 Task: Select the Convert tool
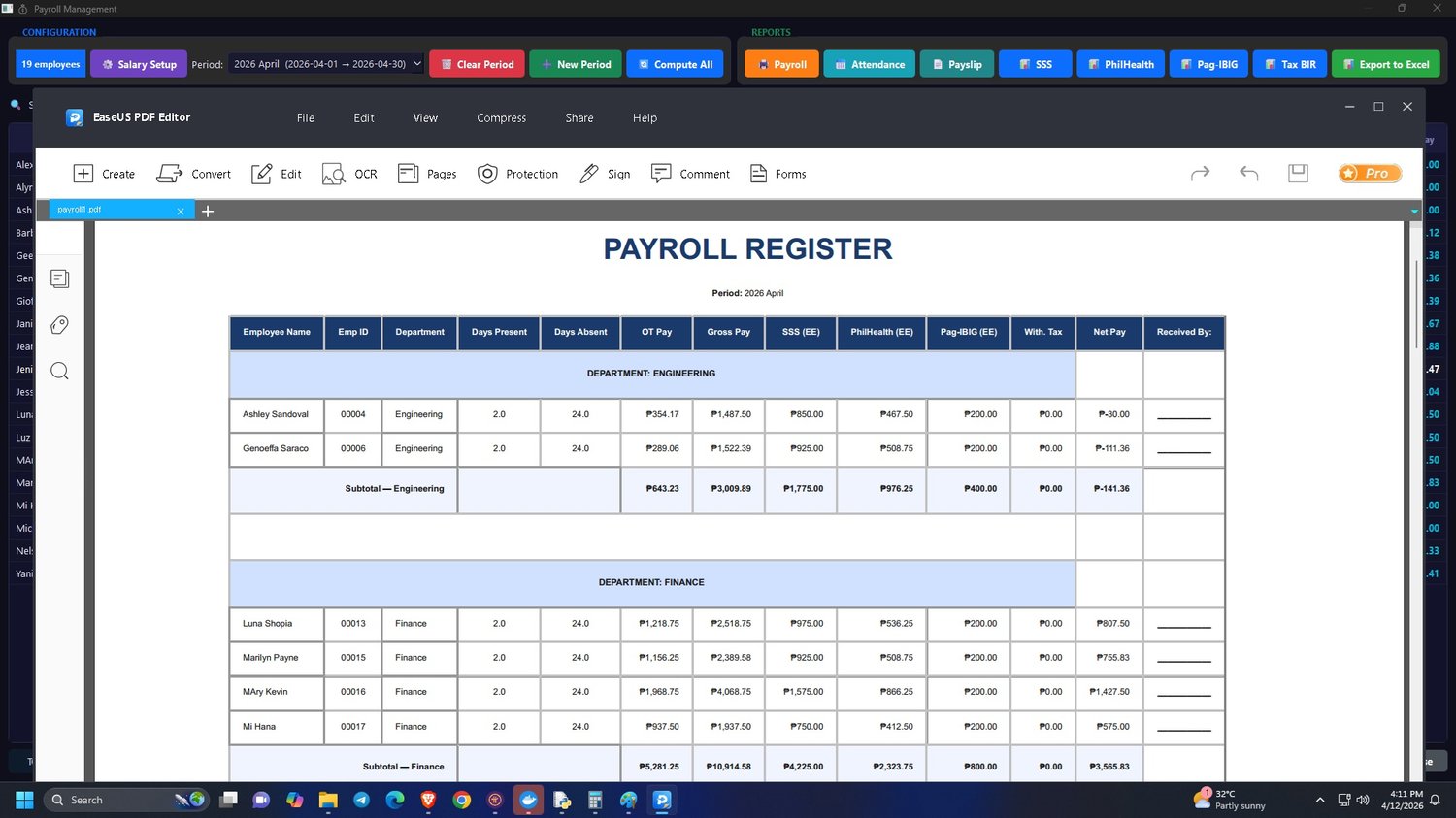tap(194, 174)
